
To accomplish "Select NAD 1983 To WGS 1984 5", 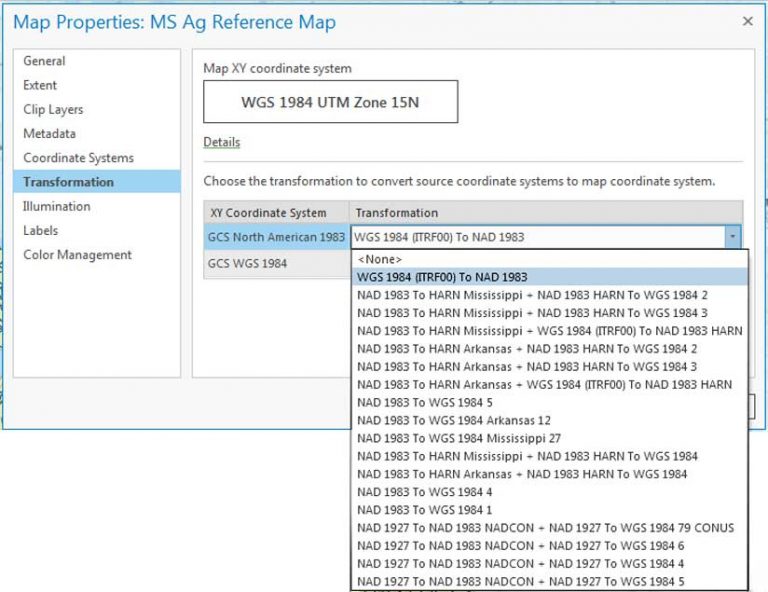I will [424, 403].
